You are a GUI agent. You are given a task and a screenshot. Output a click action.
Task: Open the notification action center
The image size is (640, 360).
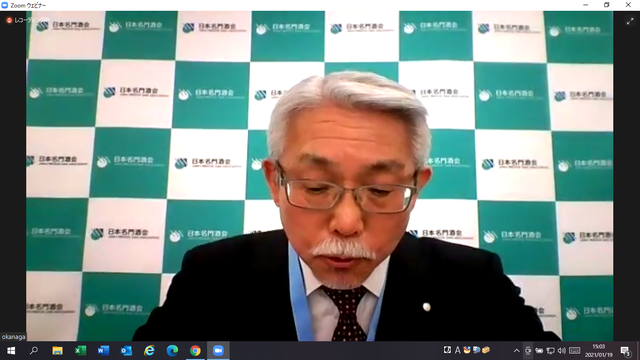626,351
